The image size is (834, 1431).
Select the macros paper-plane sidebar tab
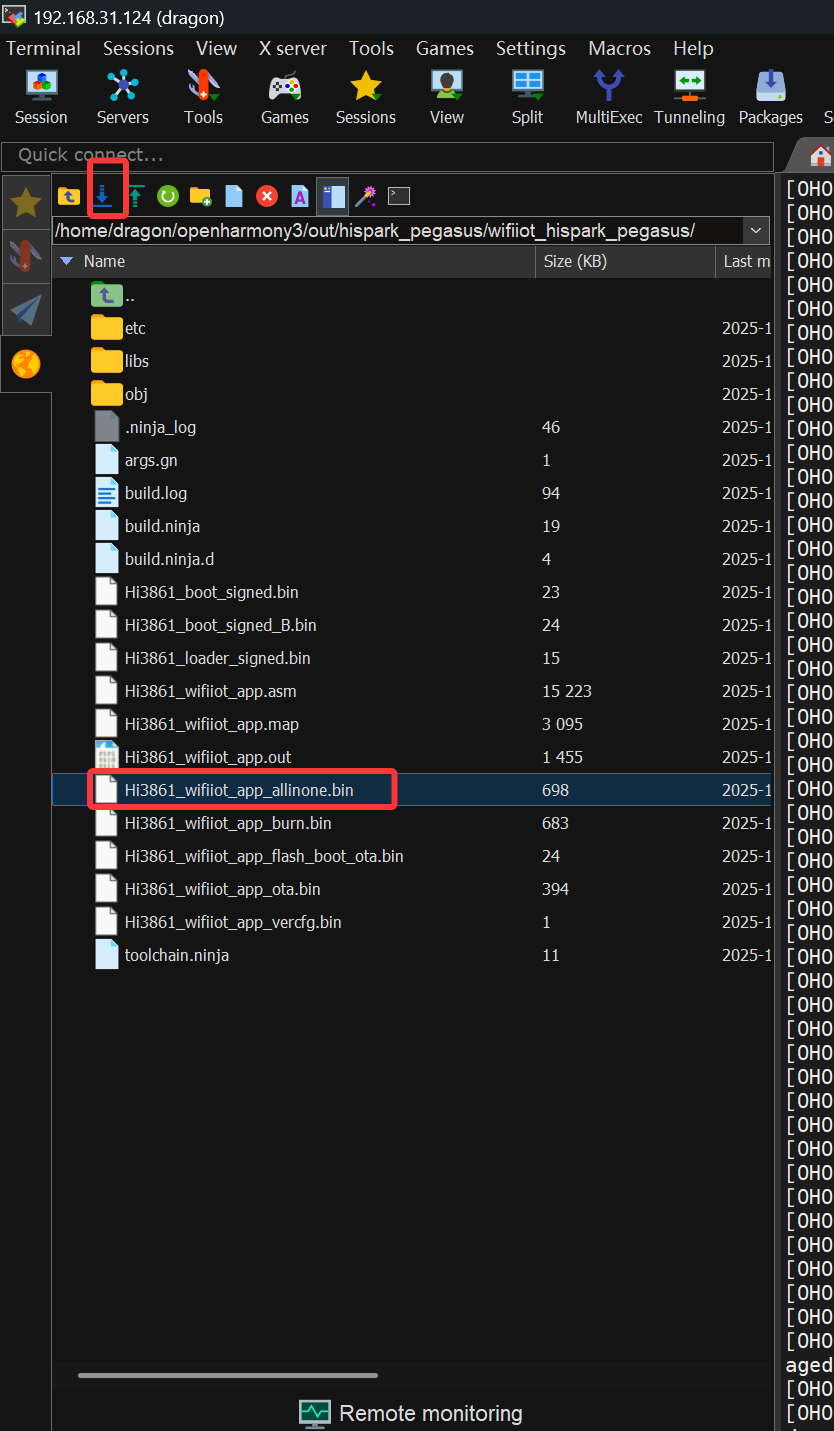[26, 310]
